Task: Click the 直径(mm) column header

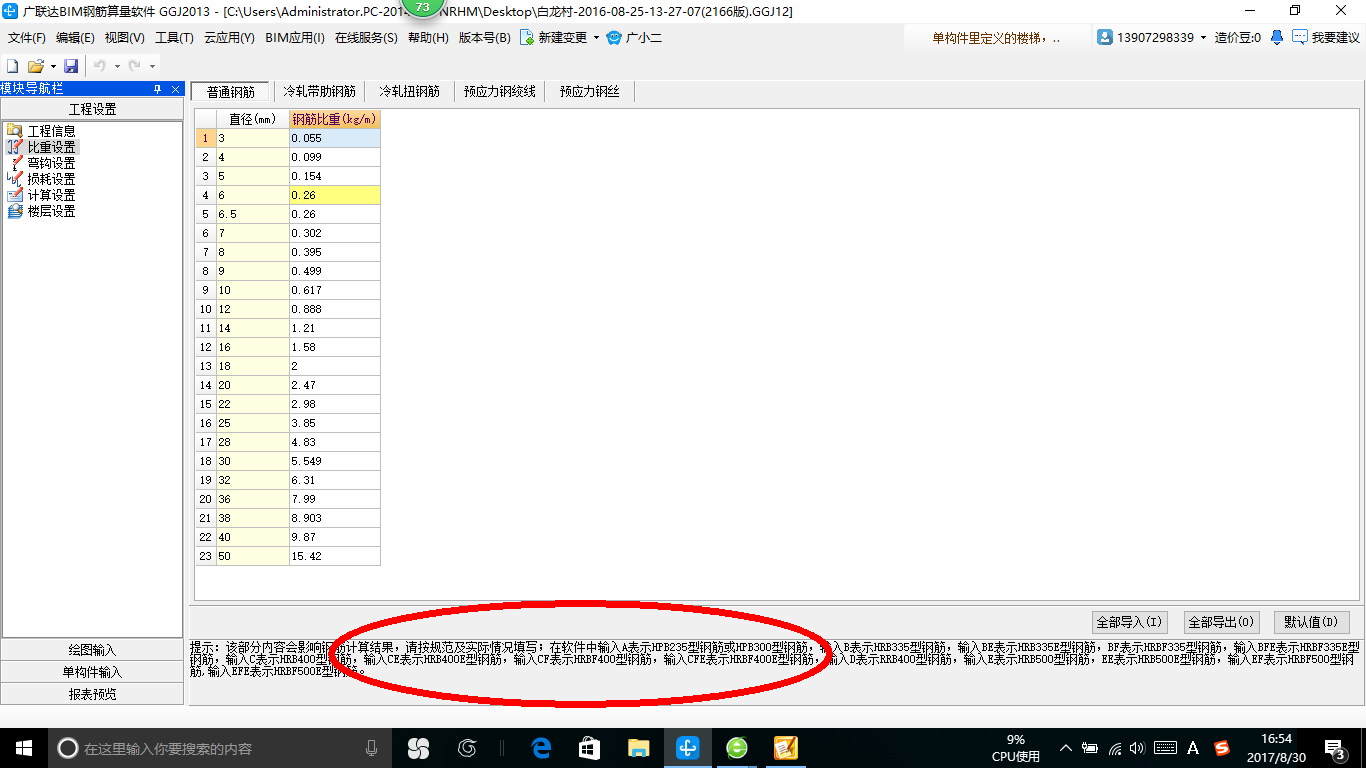Action: pos(253,119)
